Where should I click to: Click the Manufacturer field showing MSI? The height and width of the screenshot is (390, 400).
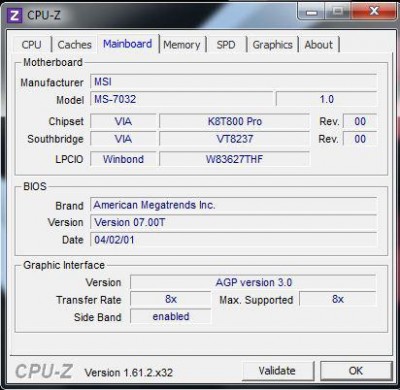click(x=234, y=82)
